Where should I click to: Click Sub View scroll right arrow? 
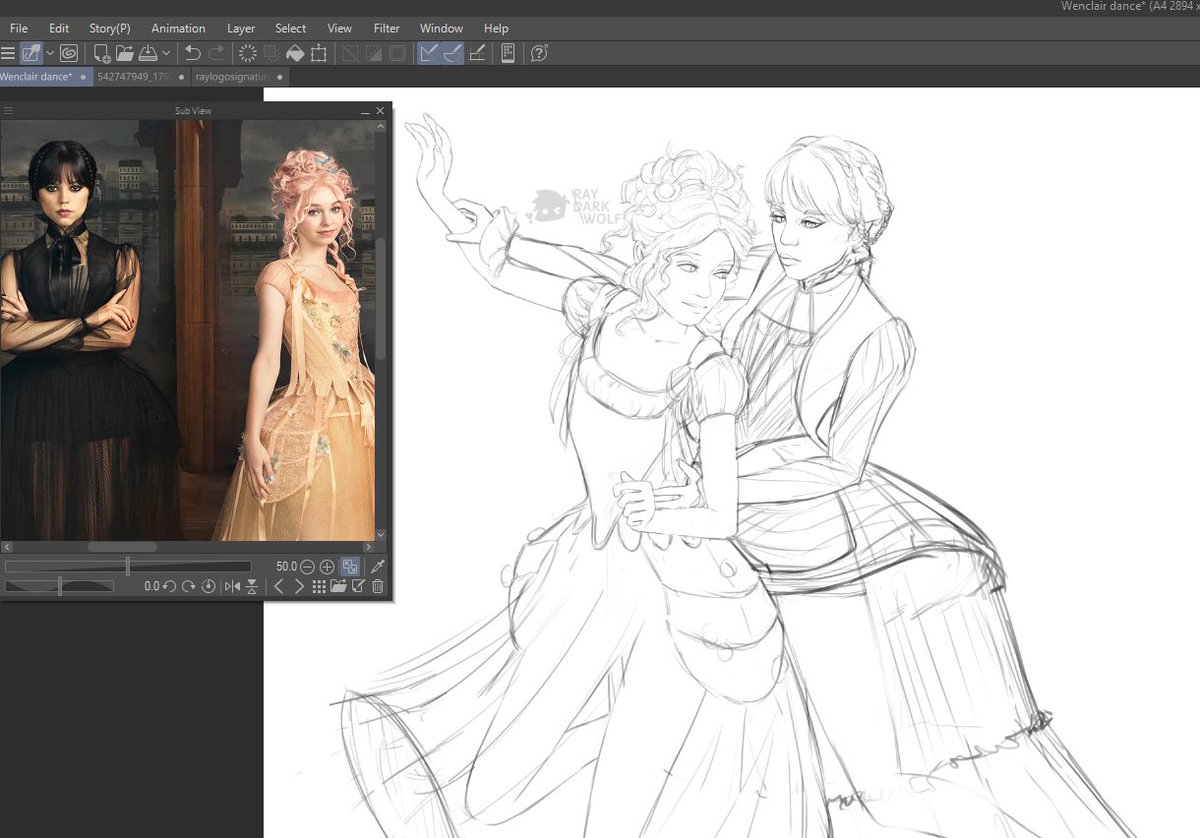point(368,547)
